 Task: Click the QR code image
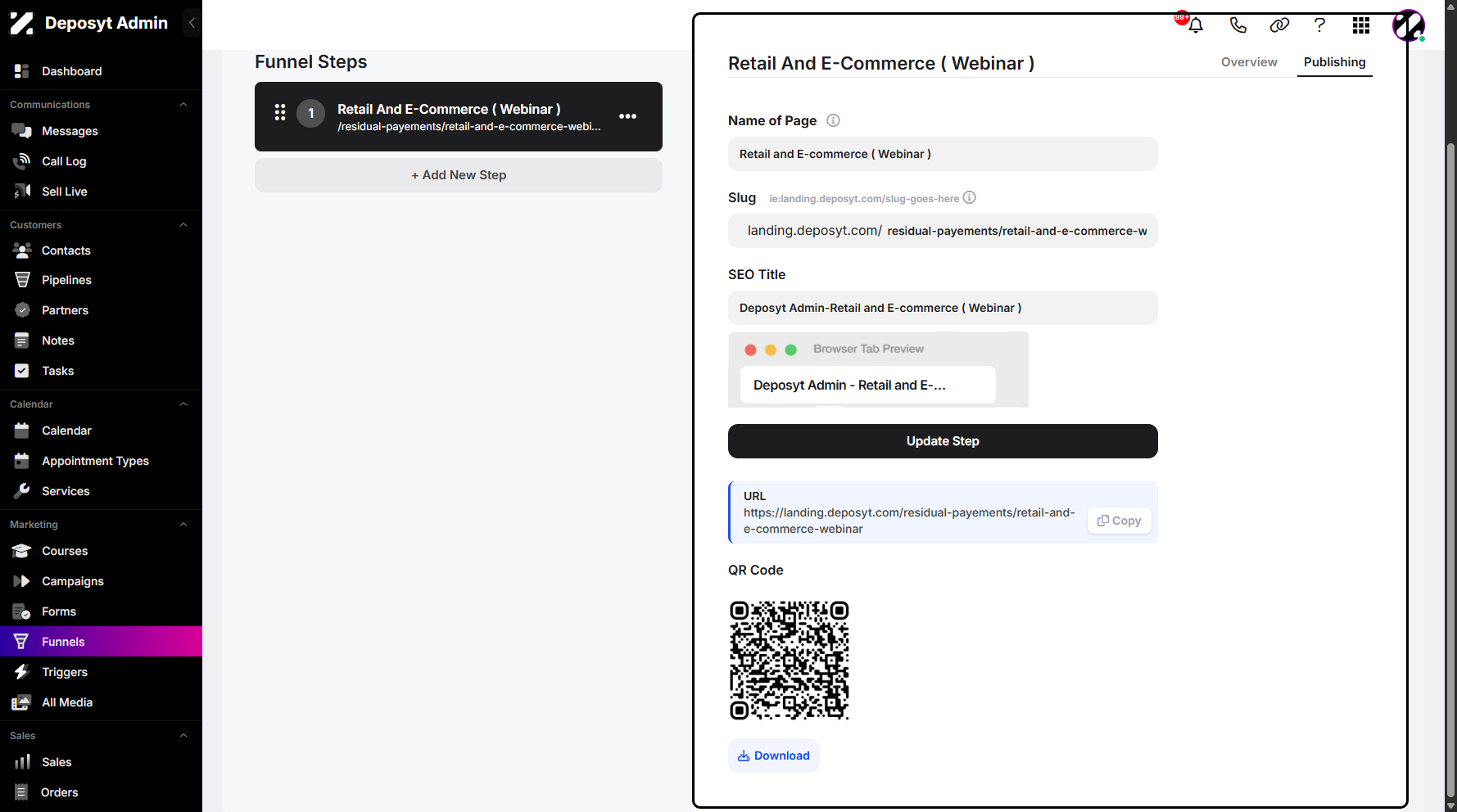click(x=790, y=661)
